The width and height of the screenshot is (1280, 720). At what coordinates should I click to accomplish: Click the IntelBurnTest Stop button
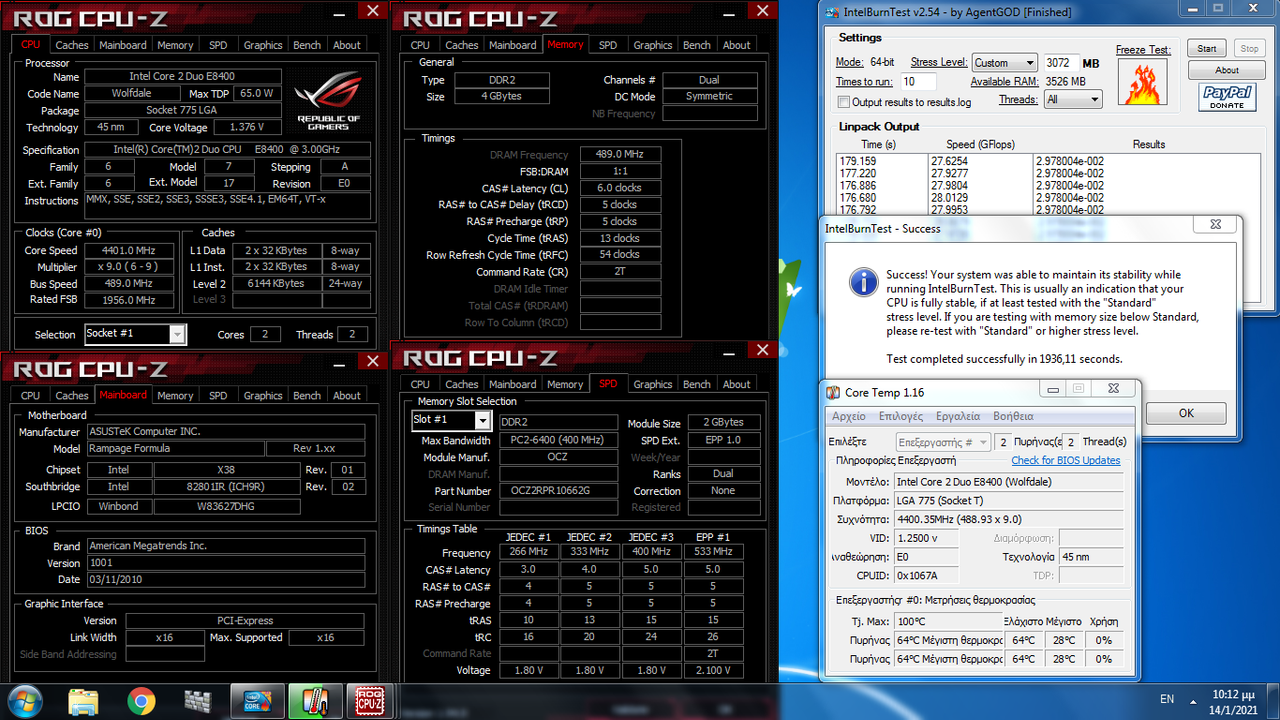1249,48
